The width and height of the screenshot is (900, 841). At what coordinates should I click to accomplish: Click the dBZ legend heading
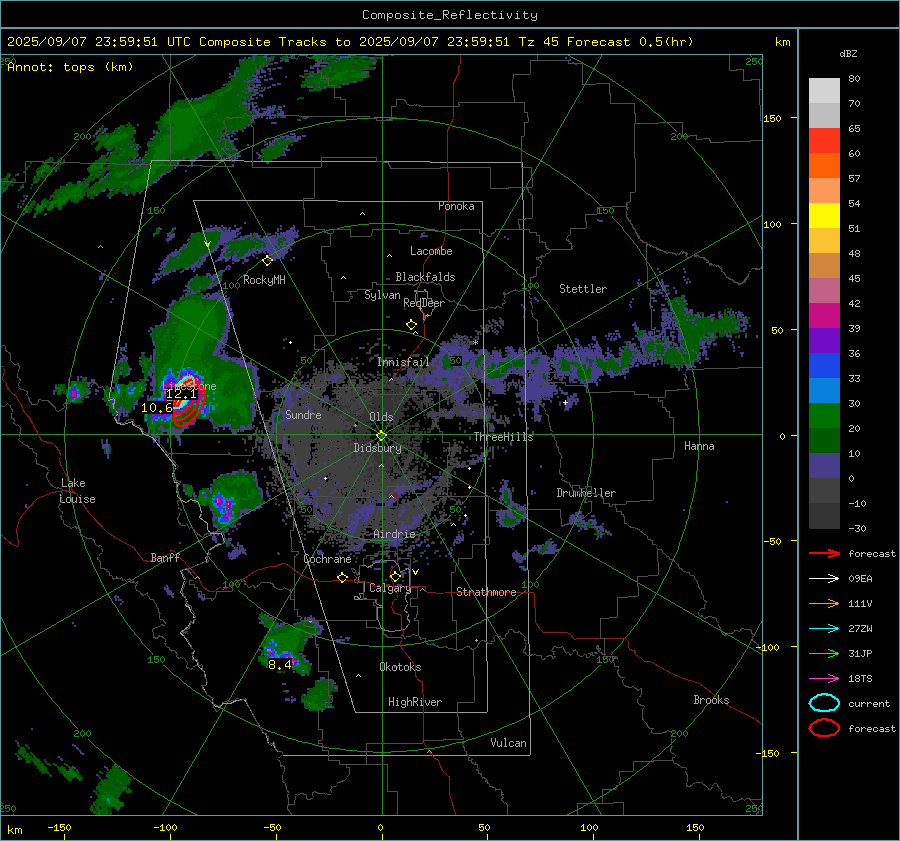848,54
